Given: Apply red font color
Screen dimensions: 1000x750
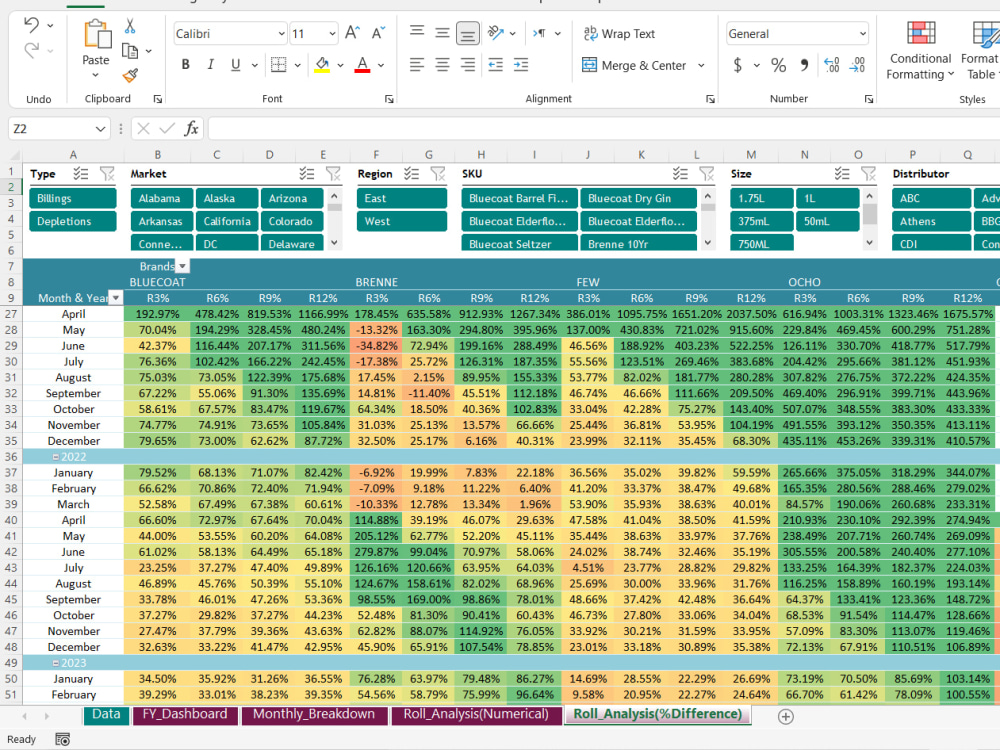Looking at the screenshot, I should click(x=362, y=64).
